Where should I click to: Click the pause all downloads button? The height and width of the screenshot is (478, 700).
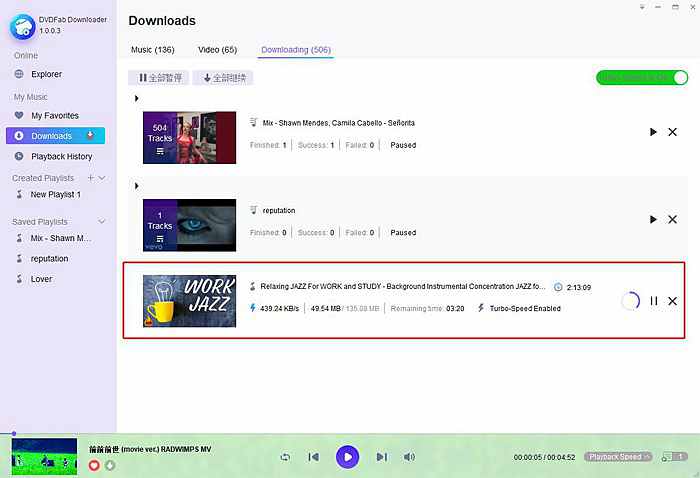click(x=159, y=78)
